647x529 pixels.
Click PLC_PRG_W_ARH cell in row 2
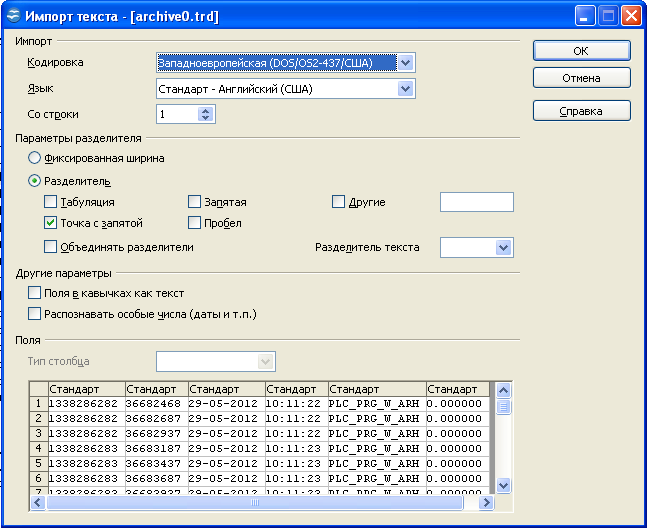coord(377,419)
